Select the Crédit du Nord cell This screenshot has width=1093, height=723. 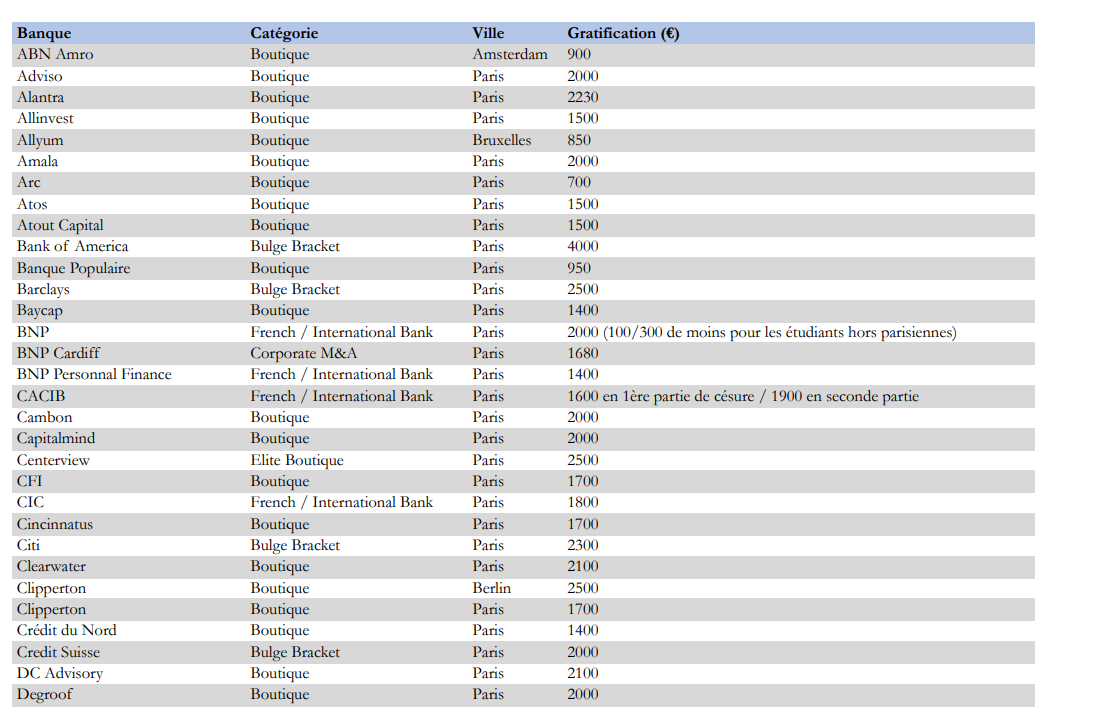coord(66,630)
